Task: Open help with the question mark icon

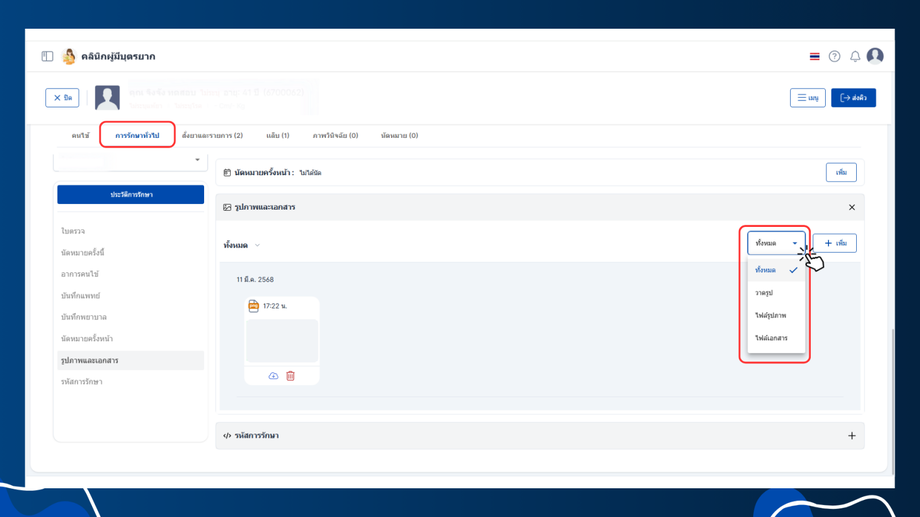Action: click(x=834, y=56)
